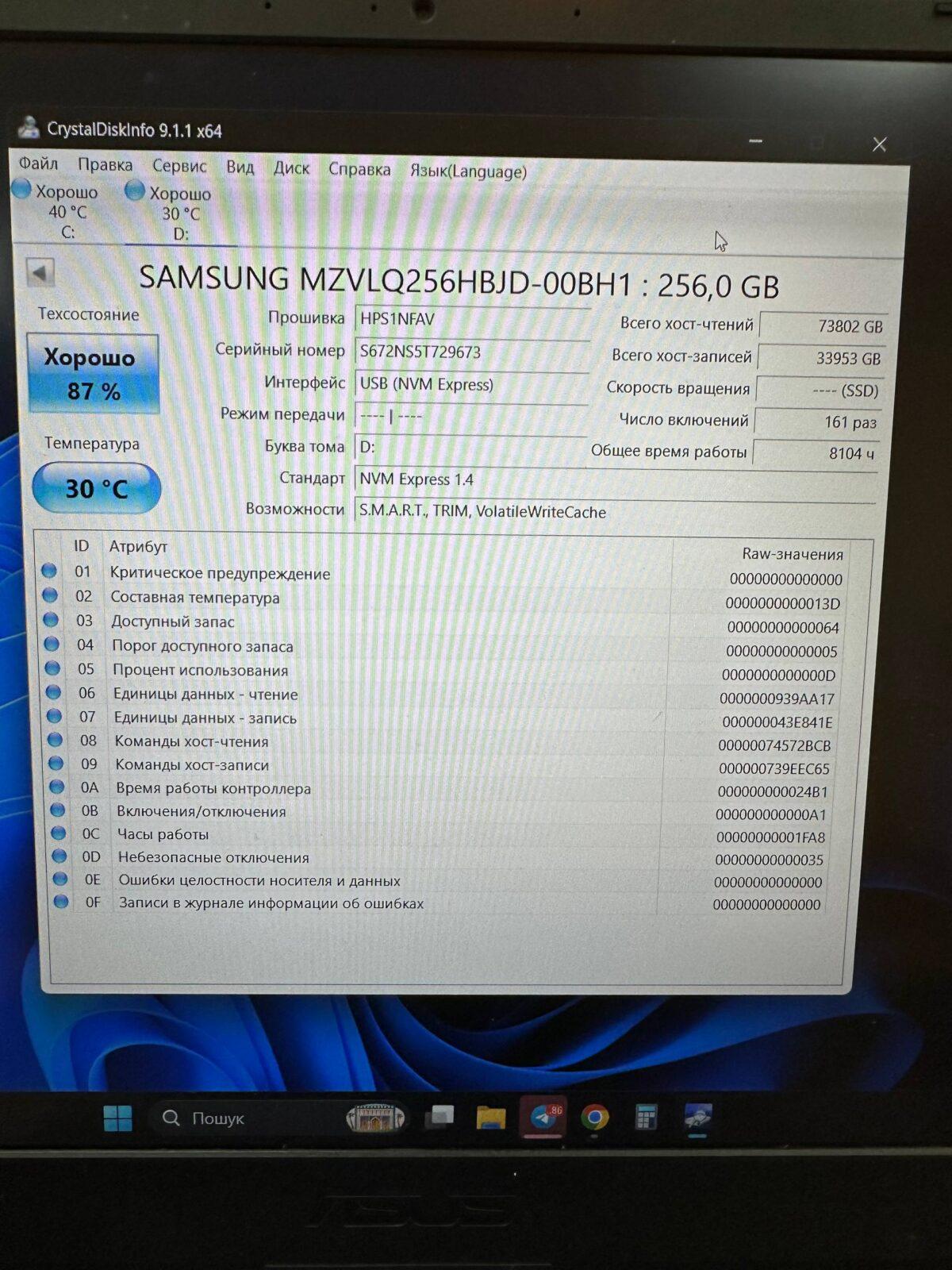Open Calculator from the taskbar
The height and width of the screenshot is (1270, 952).
(646, 1118)
